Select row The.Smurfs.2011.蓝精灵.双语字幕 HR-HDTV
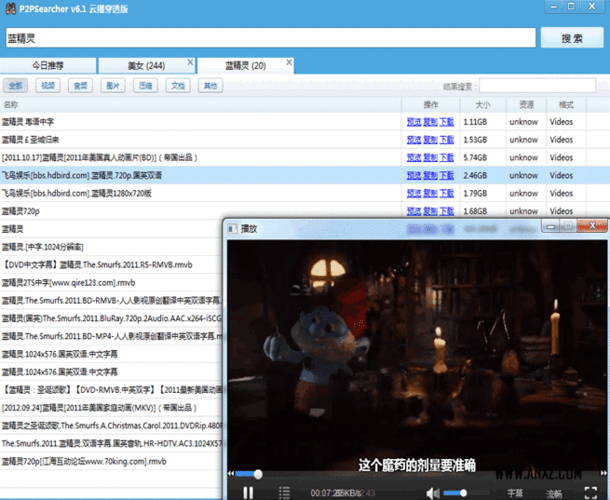The image size is (610, 500). (x=111, y=444)
